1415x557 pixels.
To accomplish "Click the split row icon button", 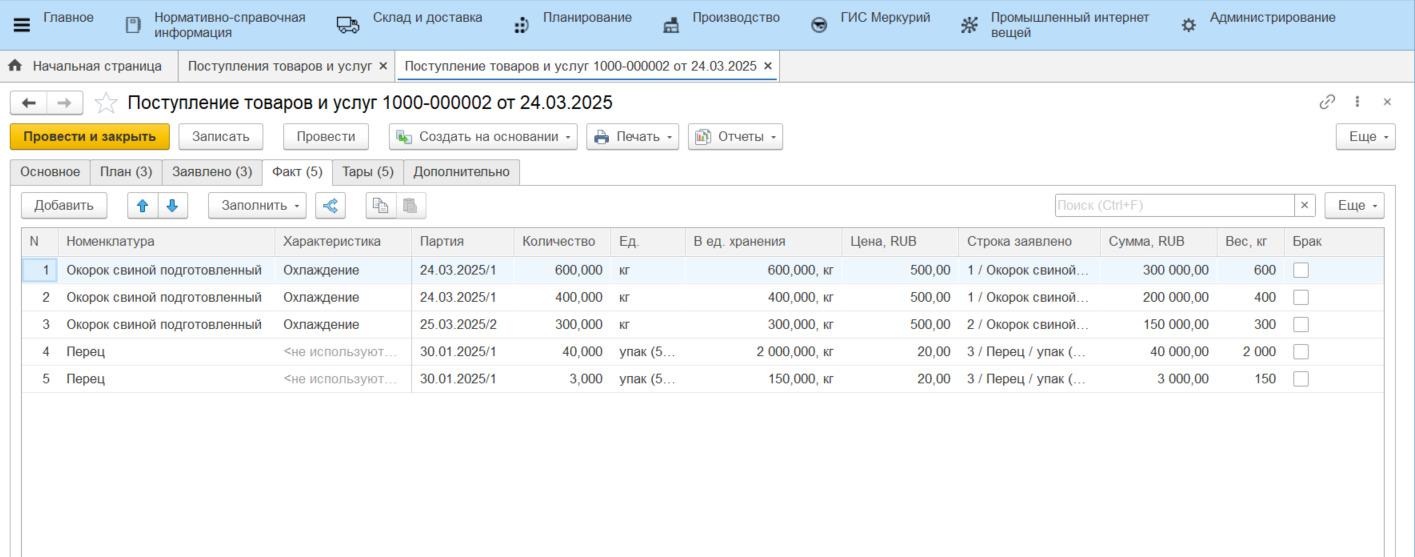I will (x=330, y=205).
